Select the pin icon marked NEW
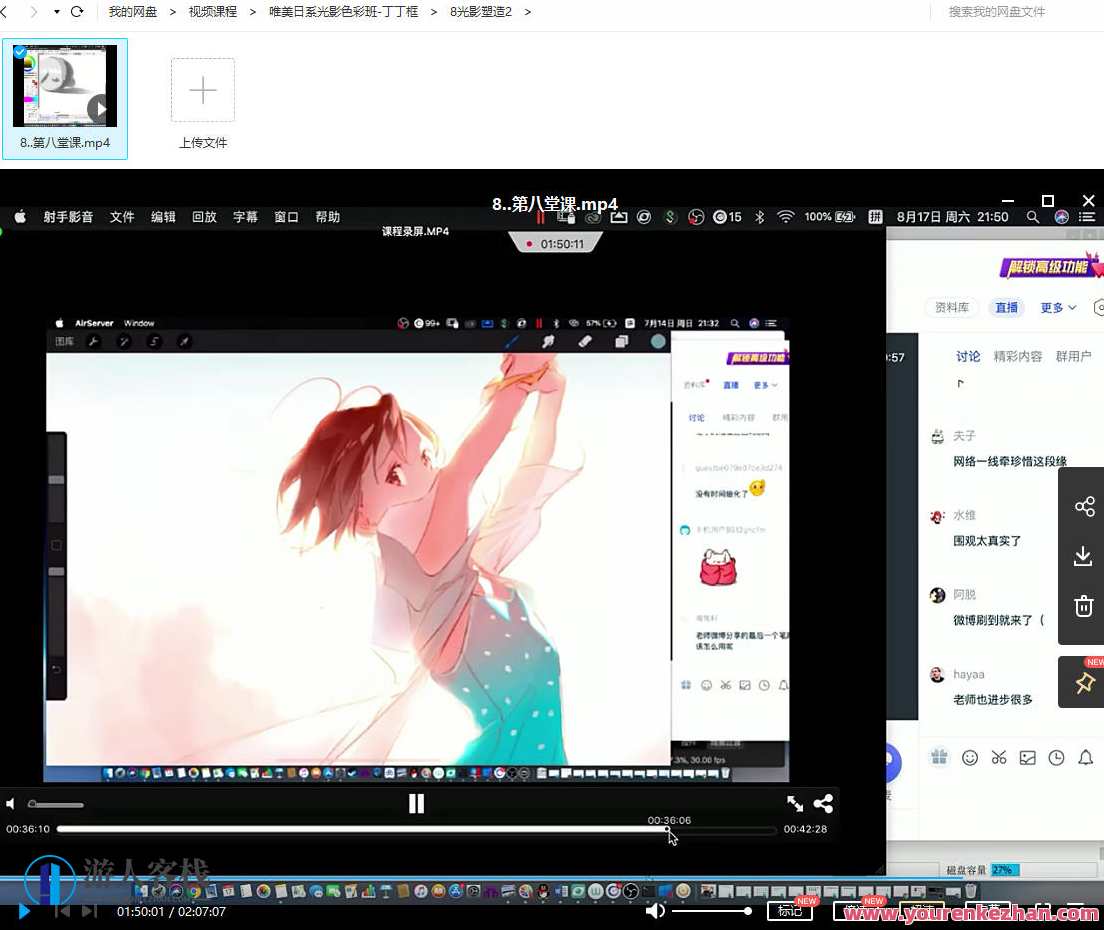 1084,682
